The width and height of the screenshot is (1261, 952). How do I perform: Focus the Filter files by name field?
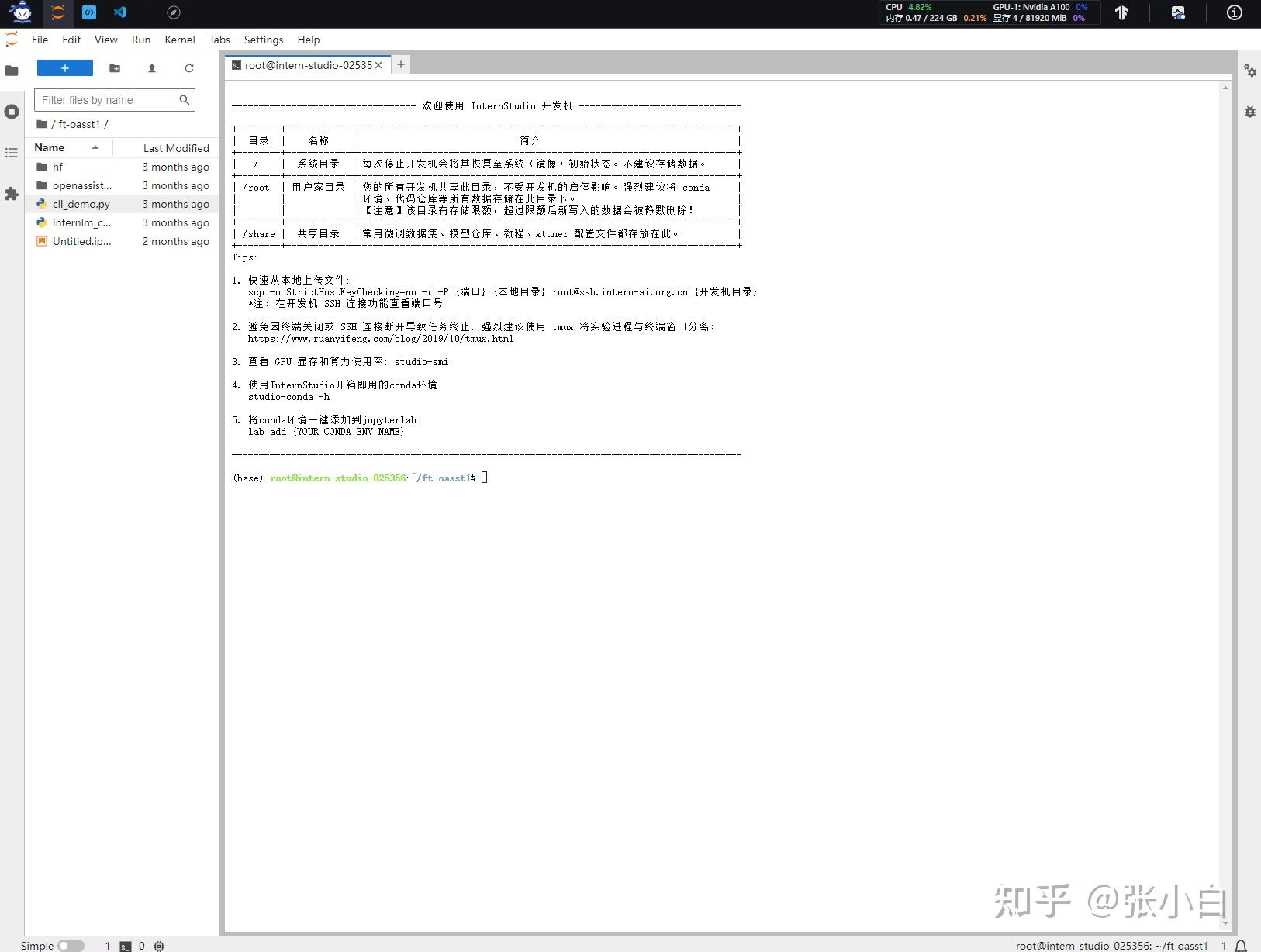click(x=114, y=100)
